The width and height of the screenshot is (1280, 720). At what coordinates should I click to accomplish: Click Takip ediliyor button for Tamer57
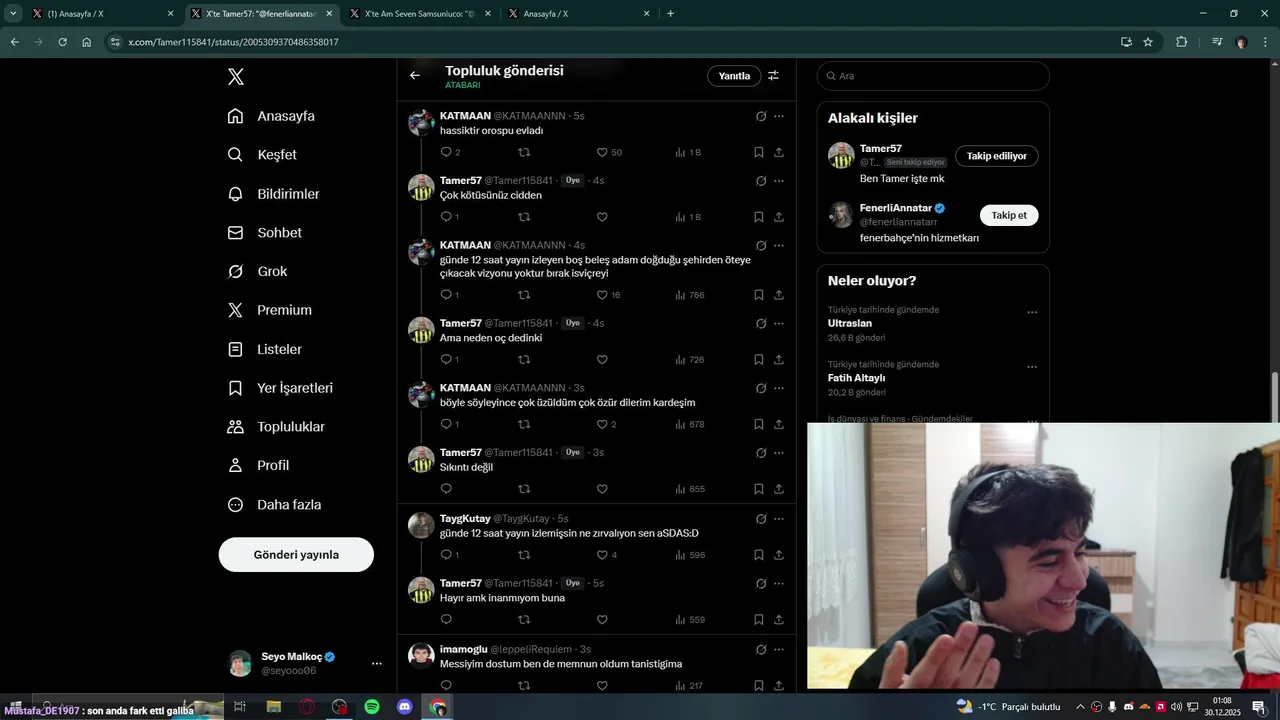(996, 156)
